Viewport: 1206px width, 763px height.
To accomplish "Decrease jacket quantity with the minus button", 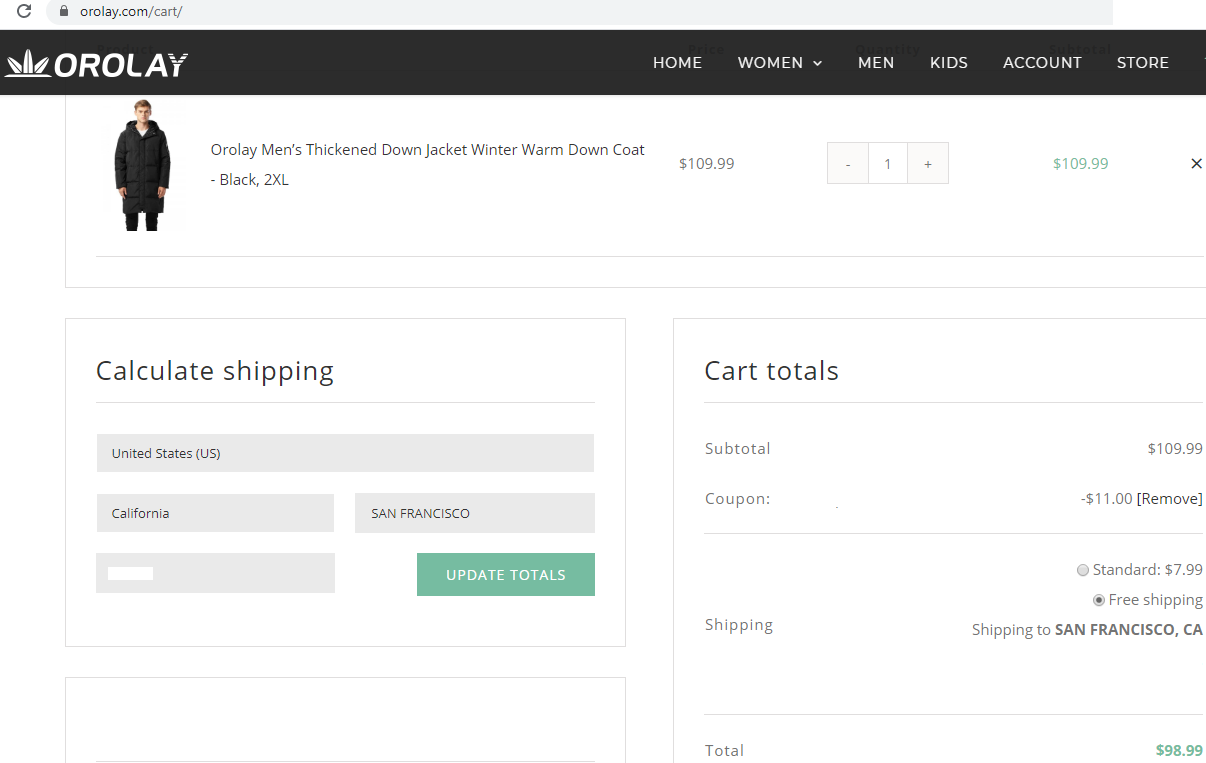I will coord(848,164).
